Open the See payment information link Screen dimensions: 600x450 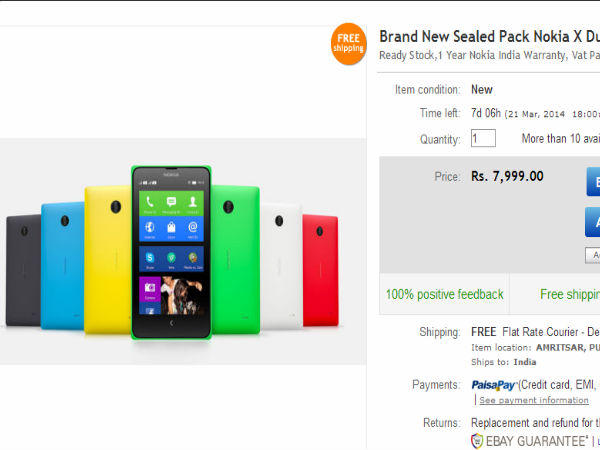(x=534, y=400)
